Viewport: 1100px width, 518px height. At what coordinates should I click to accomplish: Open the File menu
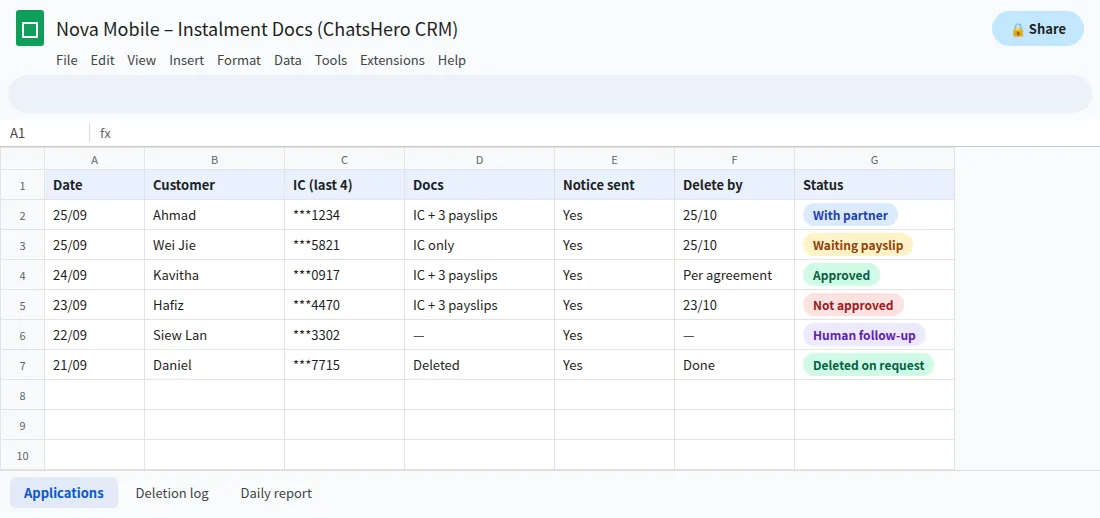[67, 60]
